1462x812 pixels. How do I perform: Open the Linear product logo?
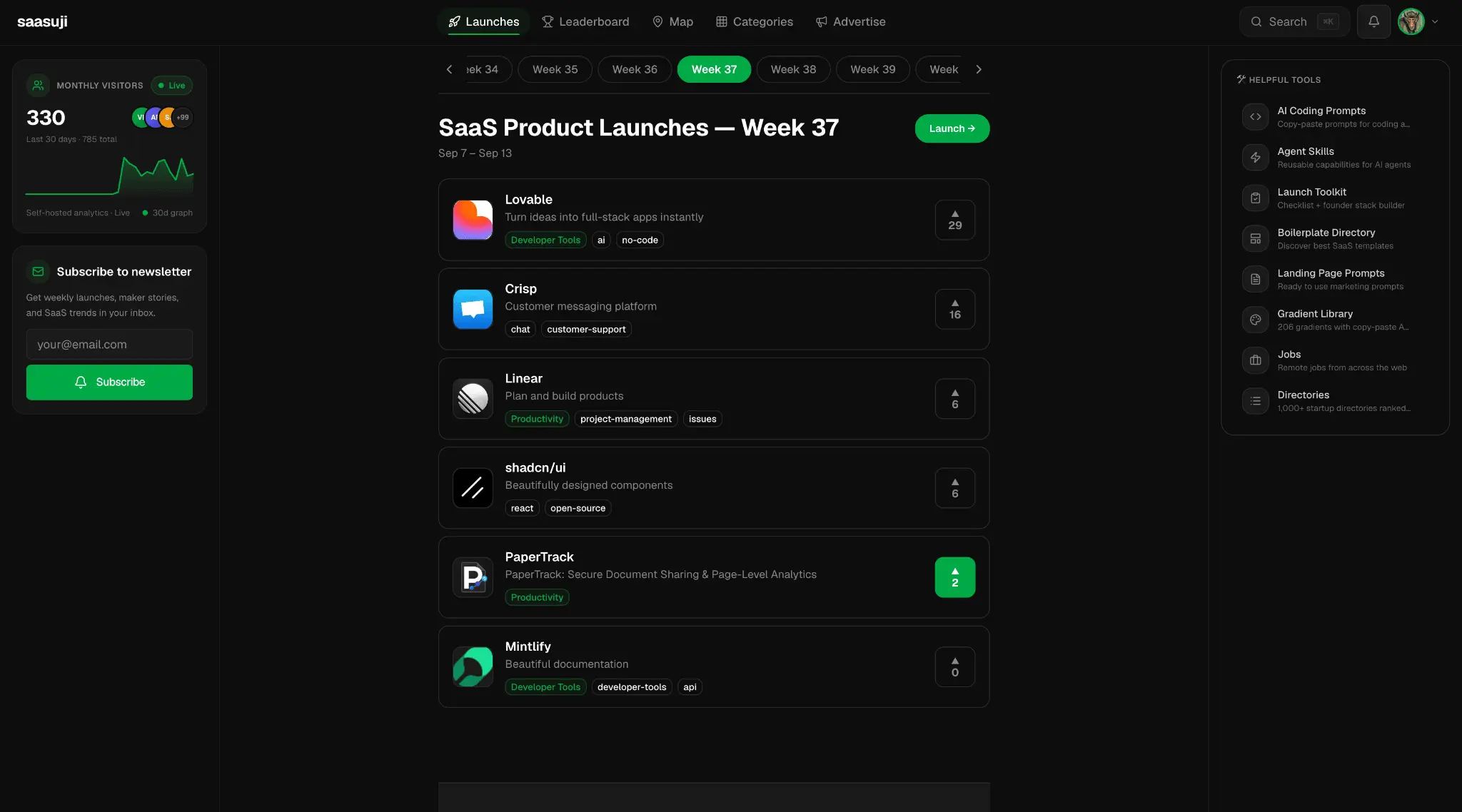tap(473, 398)
